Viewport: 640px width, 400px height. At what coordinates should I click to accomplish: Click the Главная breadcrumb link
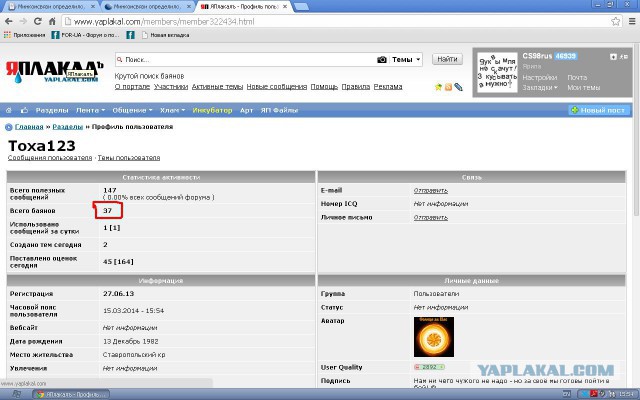(29, 127)
